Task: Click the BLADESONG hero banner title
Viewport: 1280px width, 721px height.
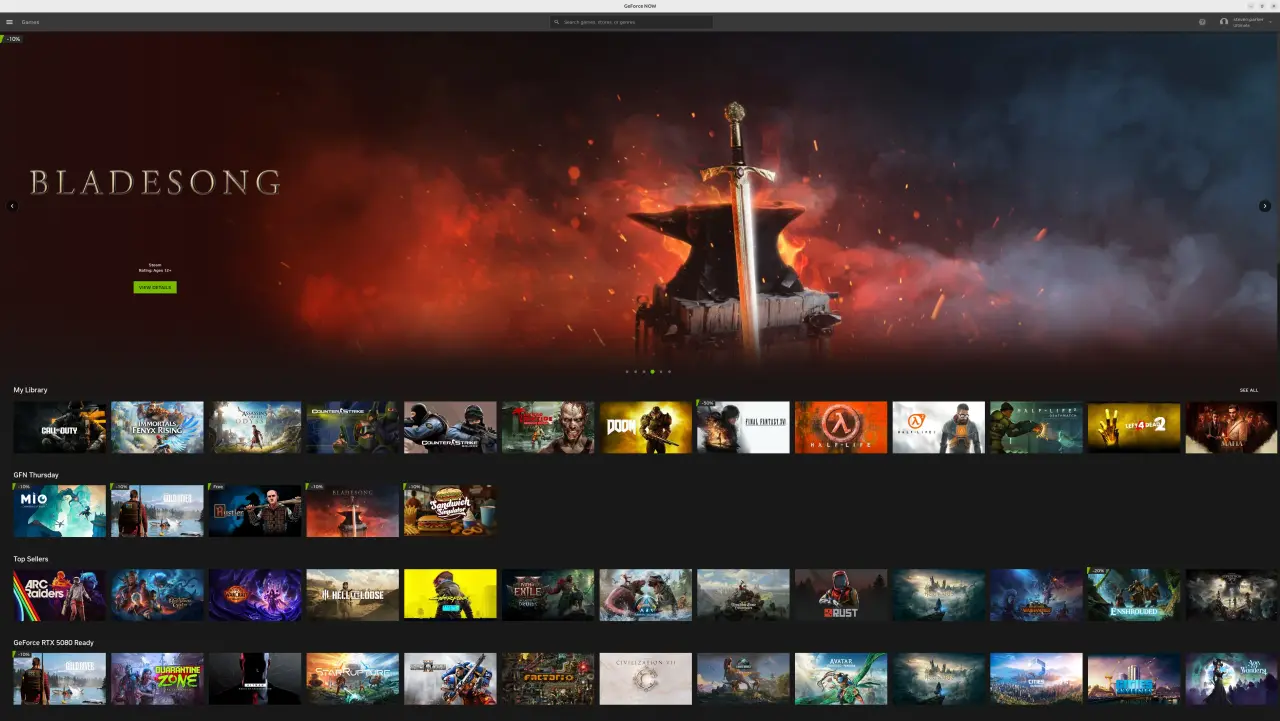Action: pyautogui.click(x=154, y=182)
